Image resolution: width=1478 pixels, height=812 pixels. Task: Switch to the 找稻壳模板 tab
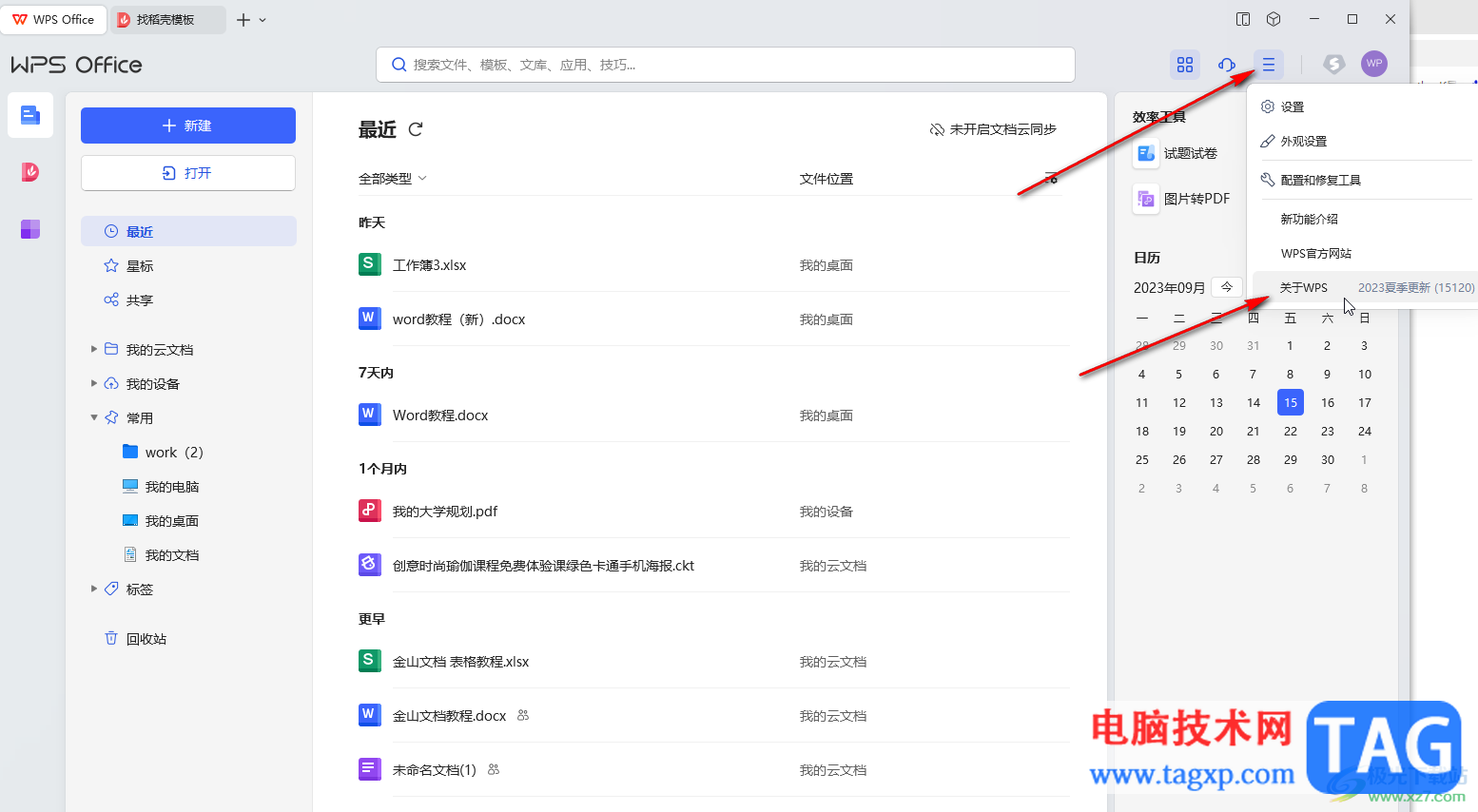pos(168,19)
